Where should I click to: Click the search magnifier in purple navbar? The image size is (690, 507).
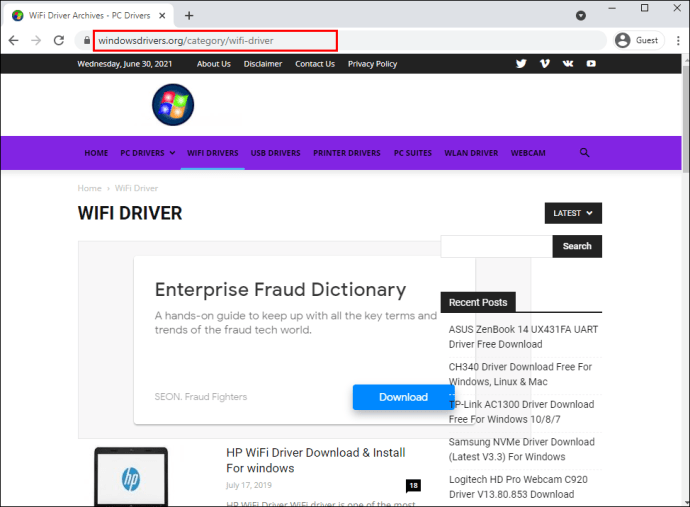(584, 153)
